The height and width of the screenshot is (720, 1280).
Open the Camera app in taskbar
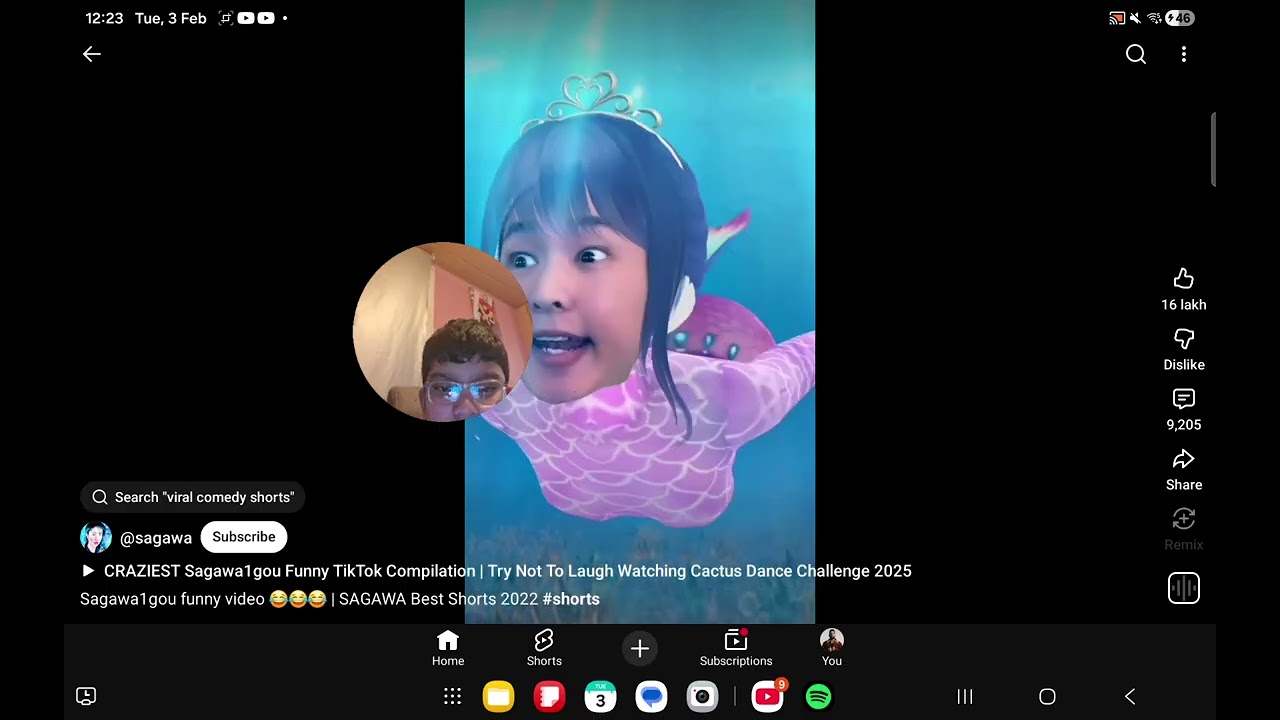click(x=702, y=696)
